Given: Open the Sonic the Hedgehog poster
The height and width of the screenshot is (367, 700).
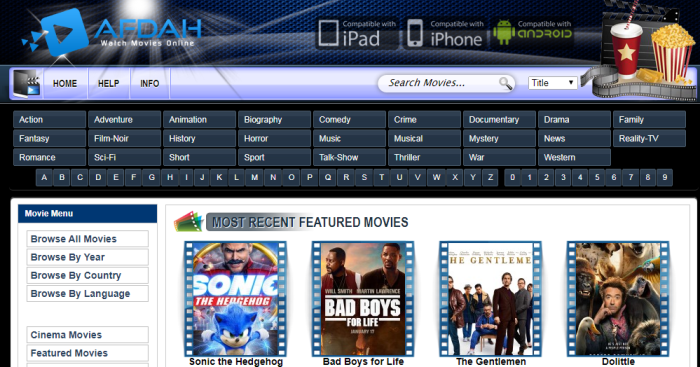Looking at the screenshot, I should tap(236, 299).
